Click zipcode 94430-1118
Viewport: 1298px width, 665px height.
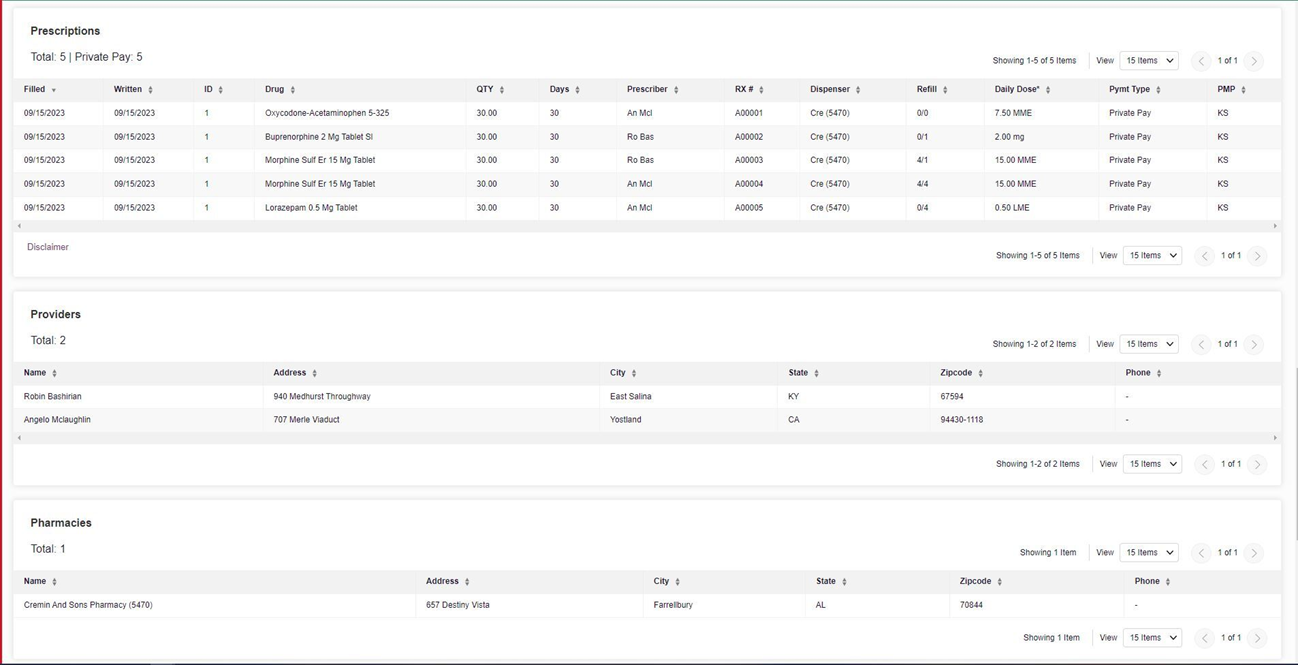click(962, 420)
